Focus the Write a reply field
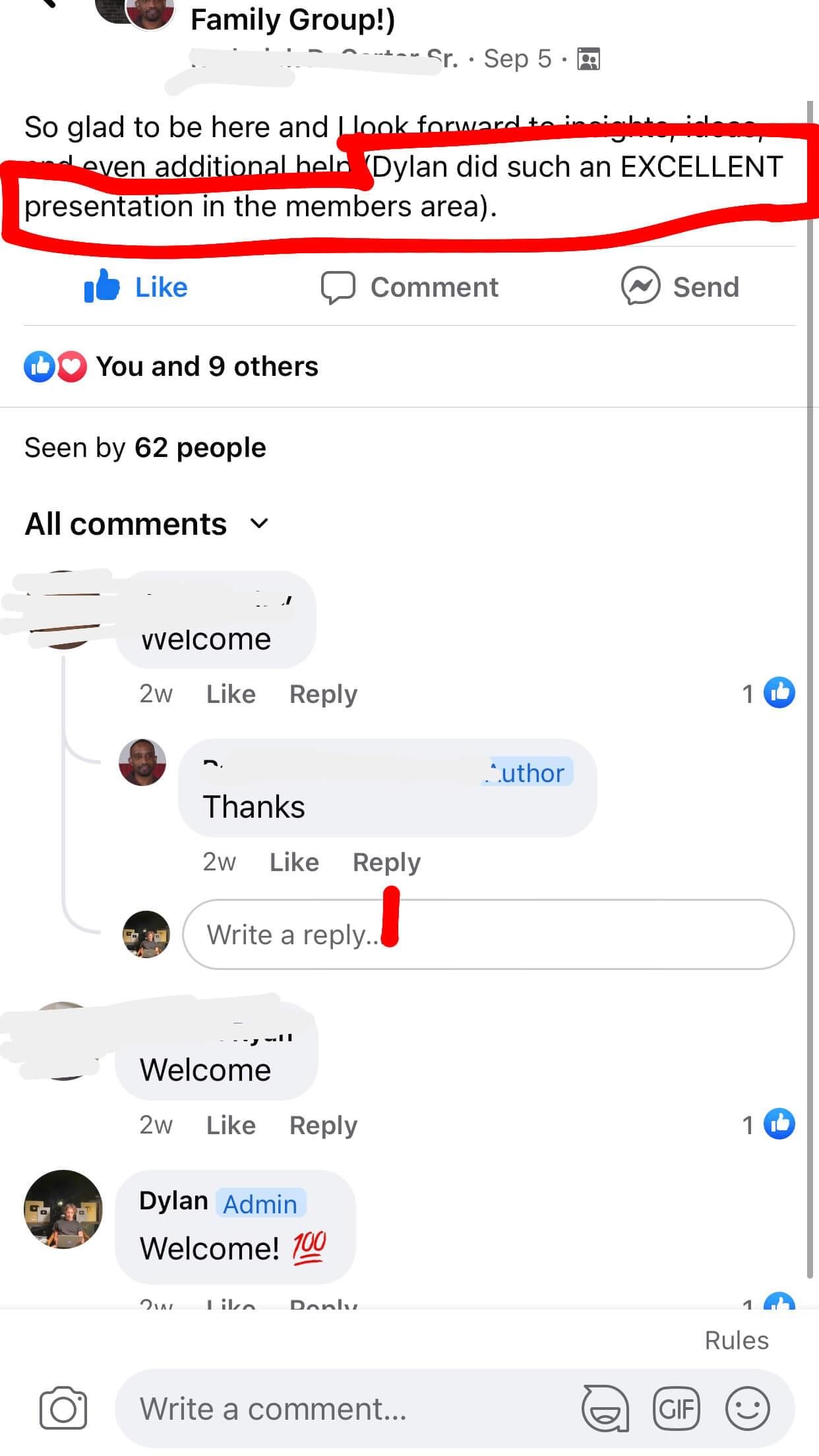This screenshot has height=1456, width=819. click(488, 934)
